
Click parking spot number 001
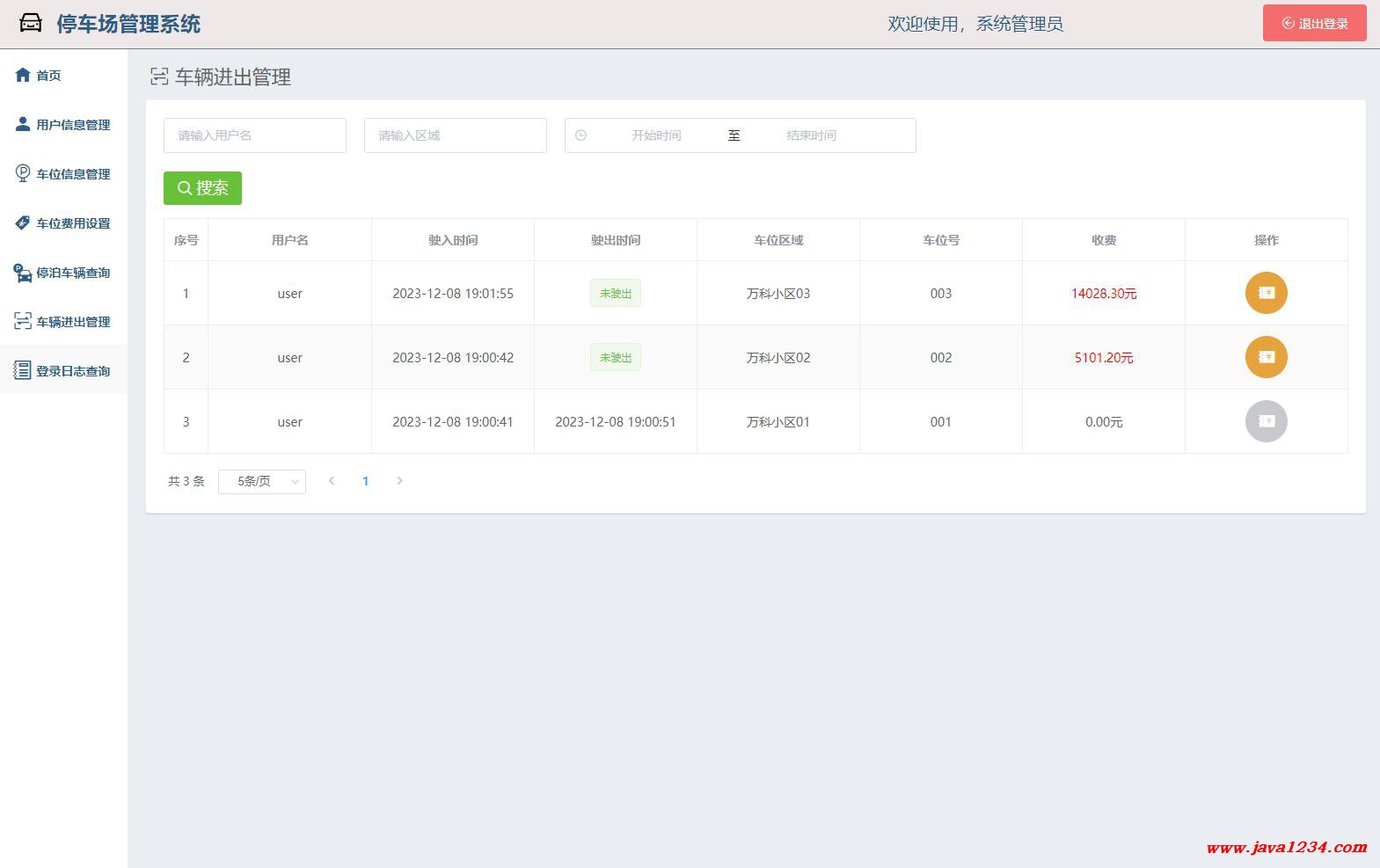(x=941, y=422)
